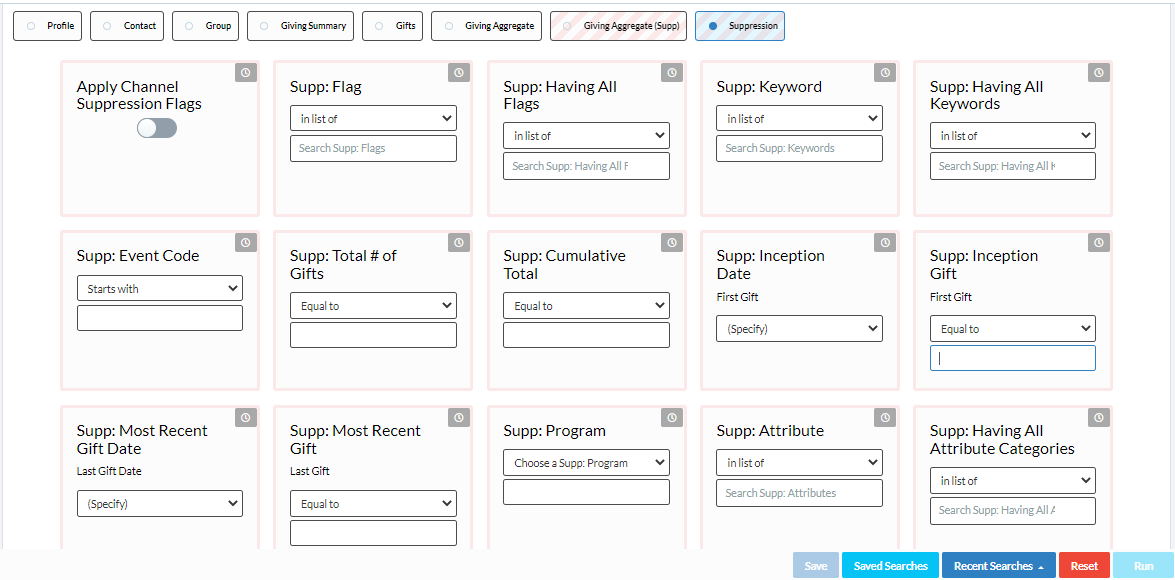Click the Supp: Total # of Gifts value input
The image size is (1175, 580).
click(373, 335)
